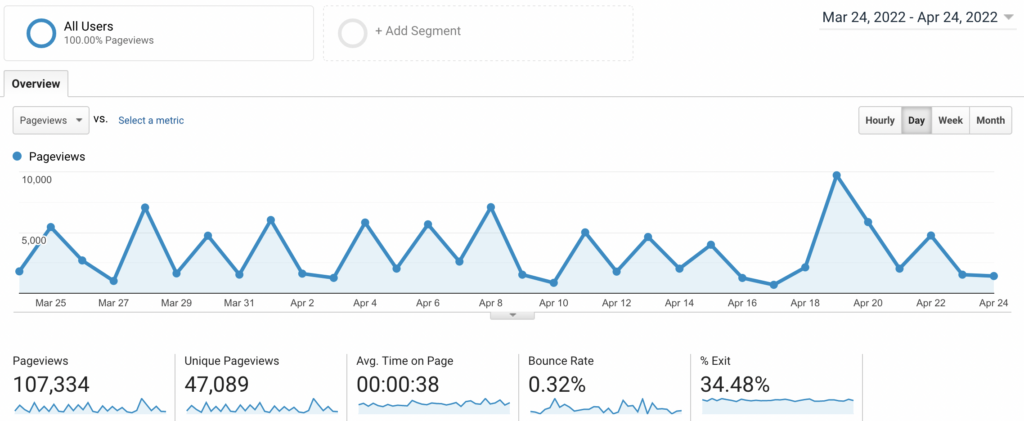Click the 'Unique Pageviews' label
Viewport: 1024px width, 421px height.
232,361
